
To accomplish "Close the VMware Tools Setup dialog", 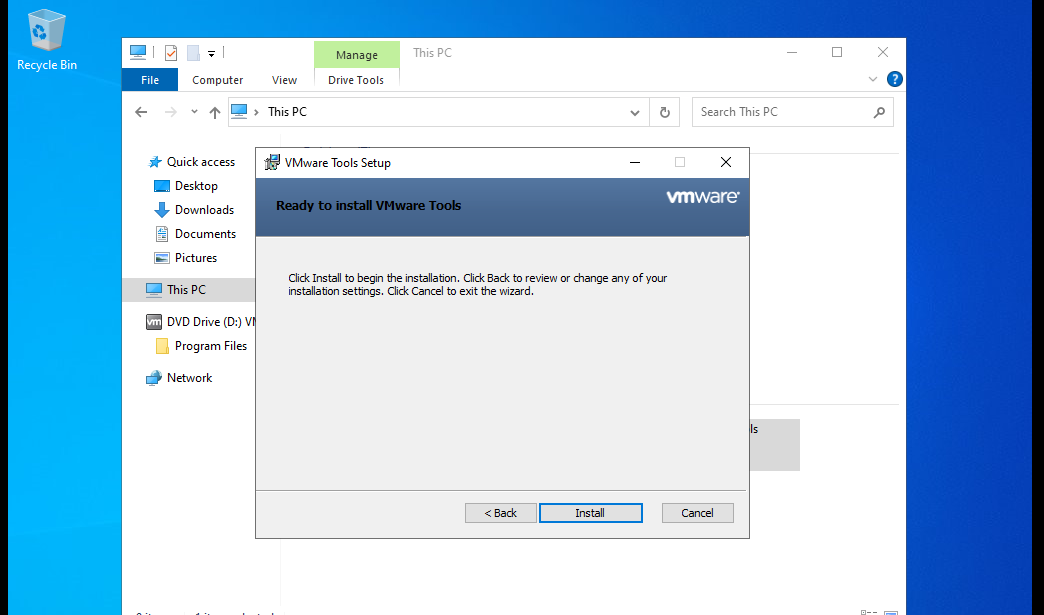I will (x=726, y=162).
